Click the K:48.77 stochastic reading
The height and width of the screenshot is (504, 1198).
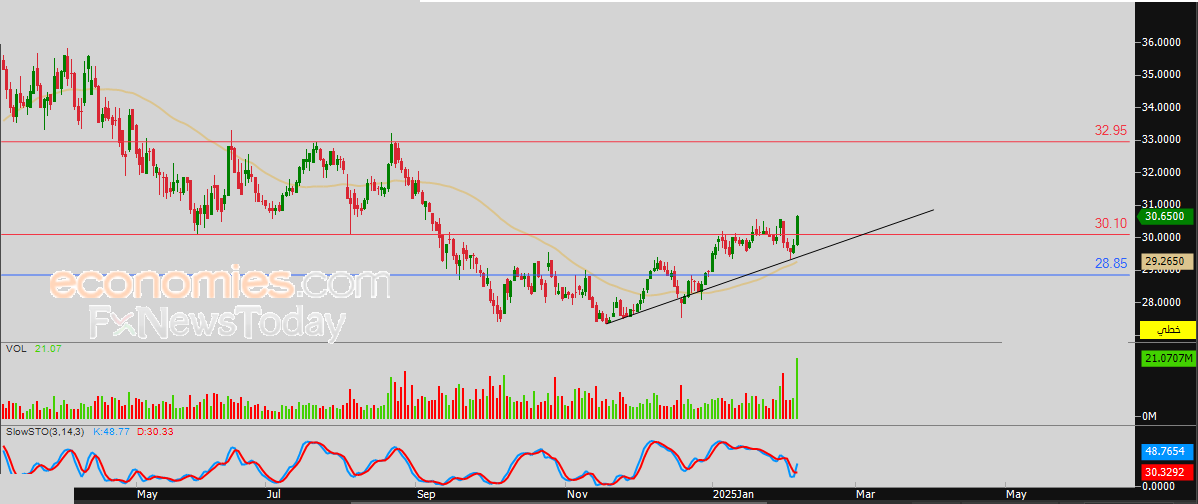(112, 432)
